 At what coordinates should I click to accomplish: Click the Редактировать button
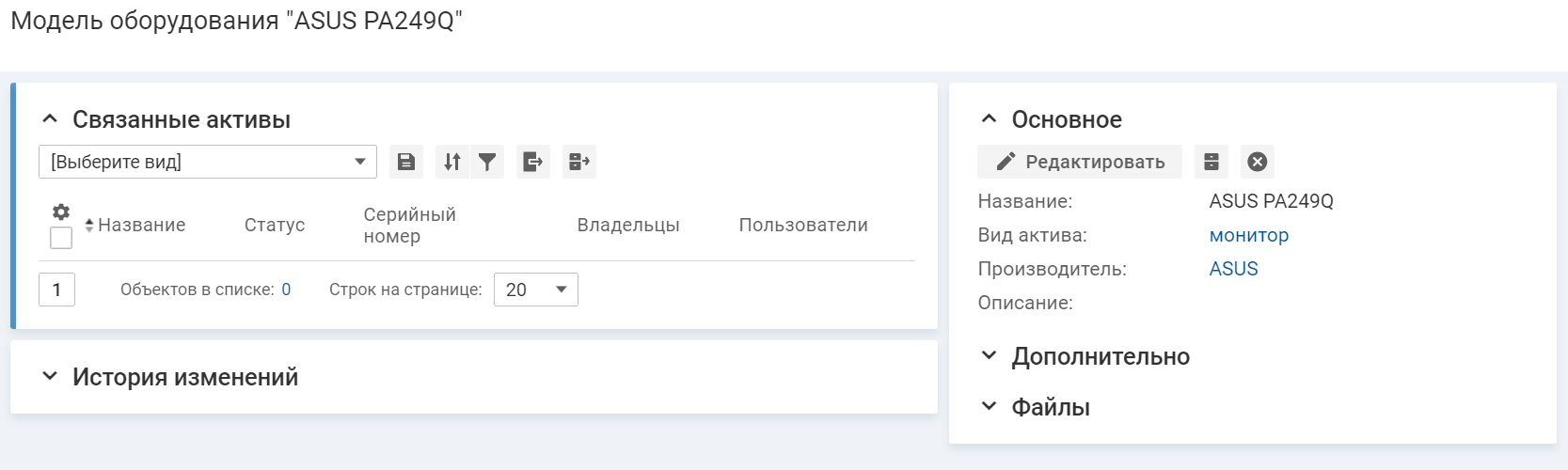pos(1080,162)
